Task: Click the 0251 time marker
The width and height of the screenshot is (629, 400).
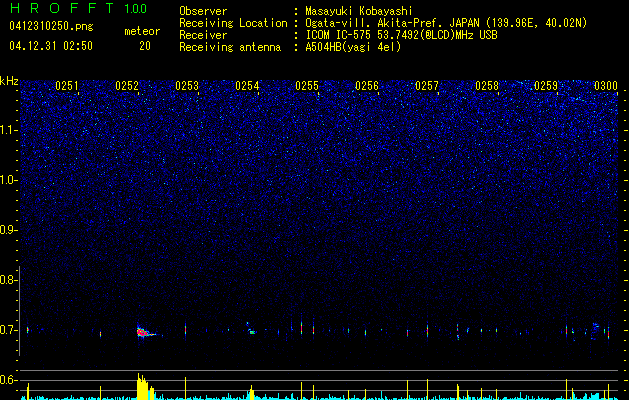Action: [x=67, y=86]
